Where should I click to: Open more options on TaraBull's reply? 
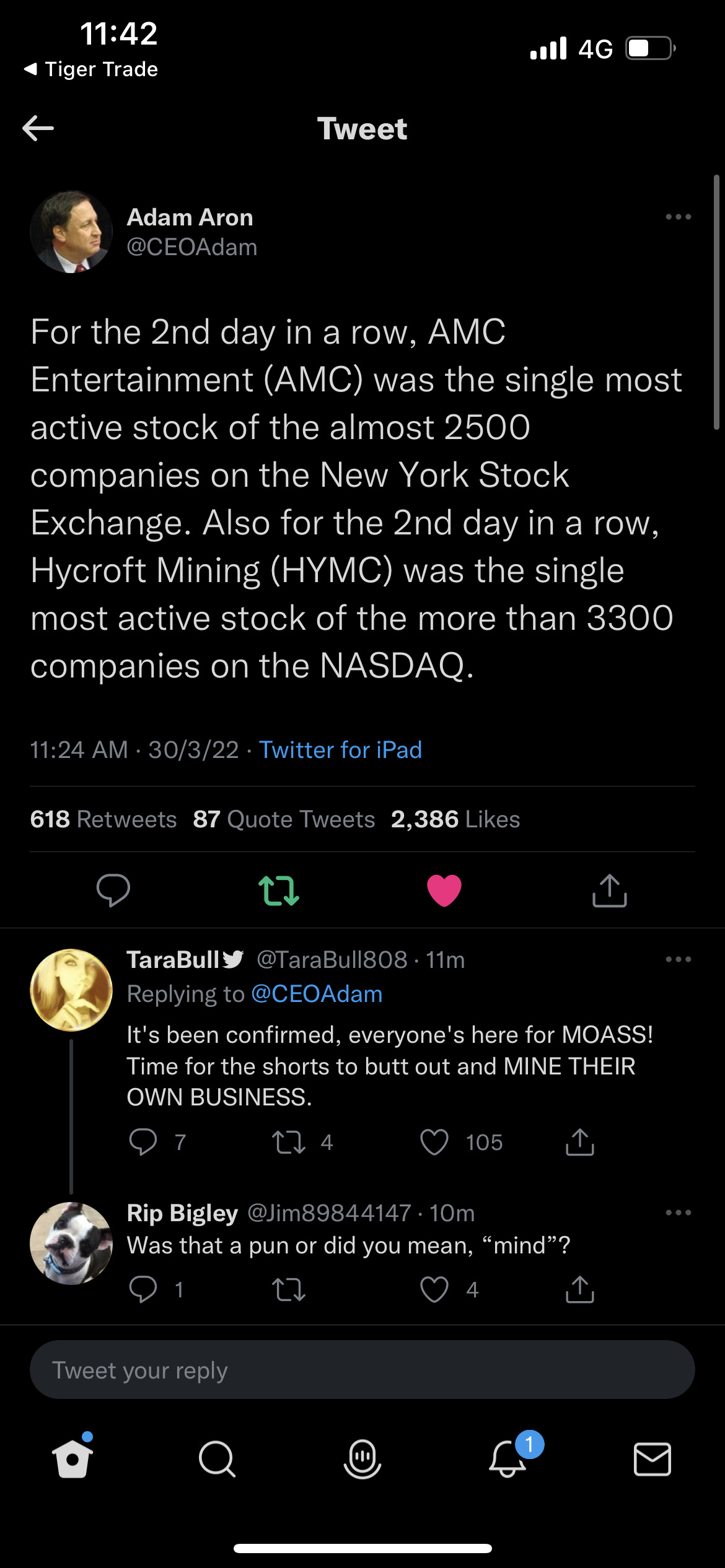(678, 959)
